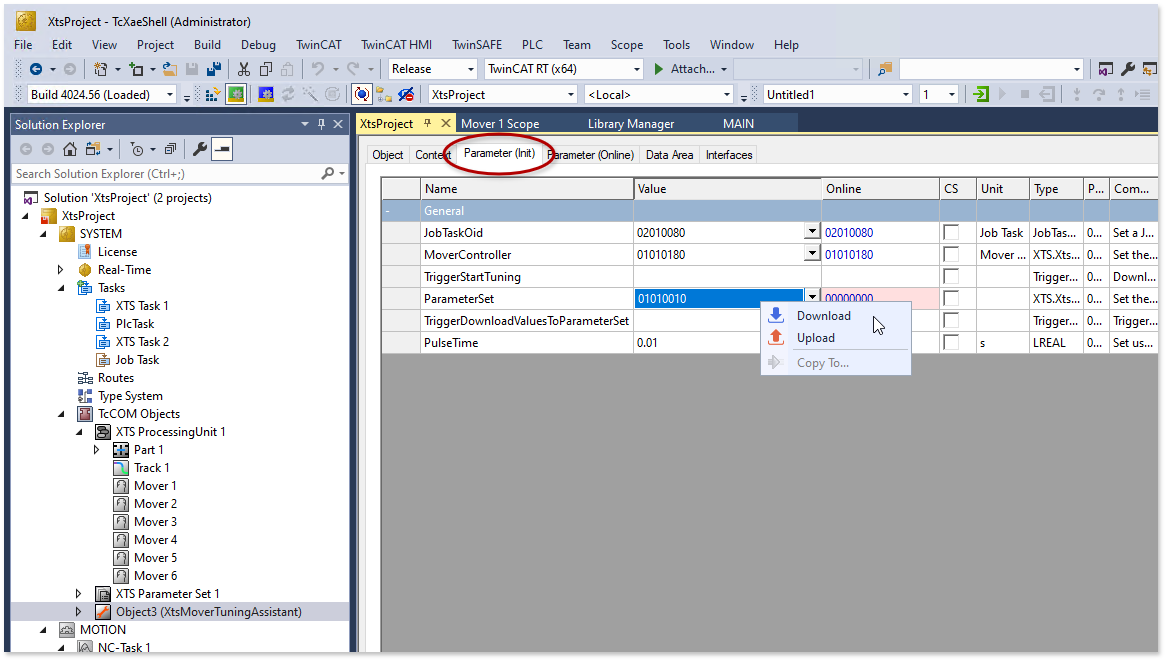
Task: Pin the XtsProject document tab
Action: point(428,123)
